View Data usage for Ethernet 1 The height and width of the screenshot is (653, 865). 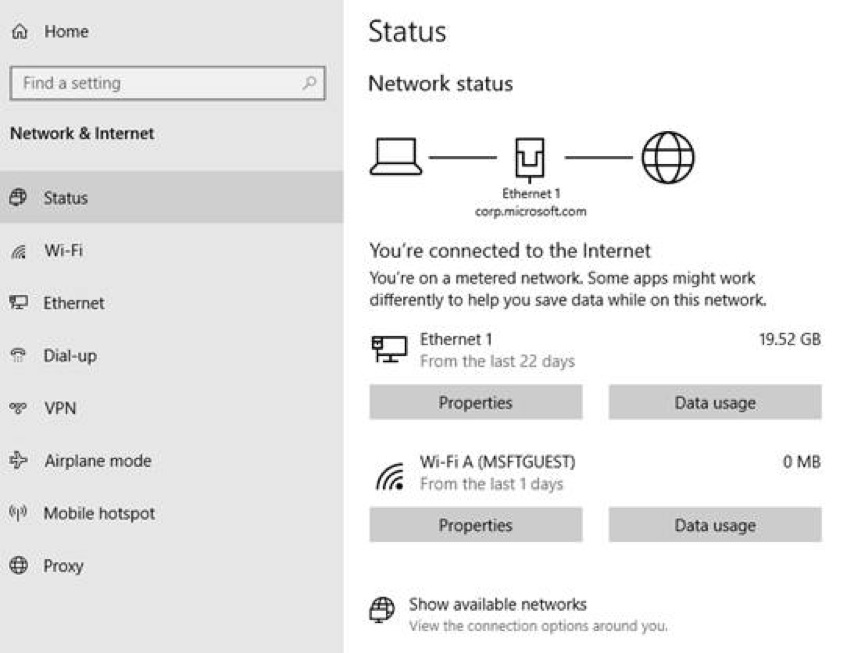click(714, 402)
